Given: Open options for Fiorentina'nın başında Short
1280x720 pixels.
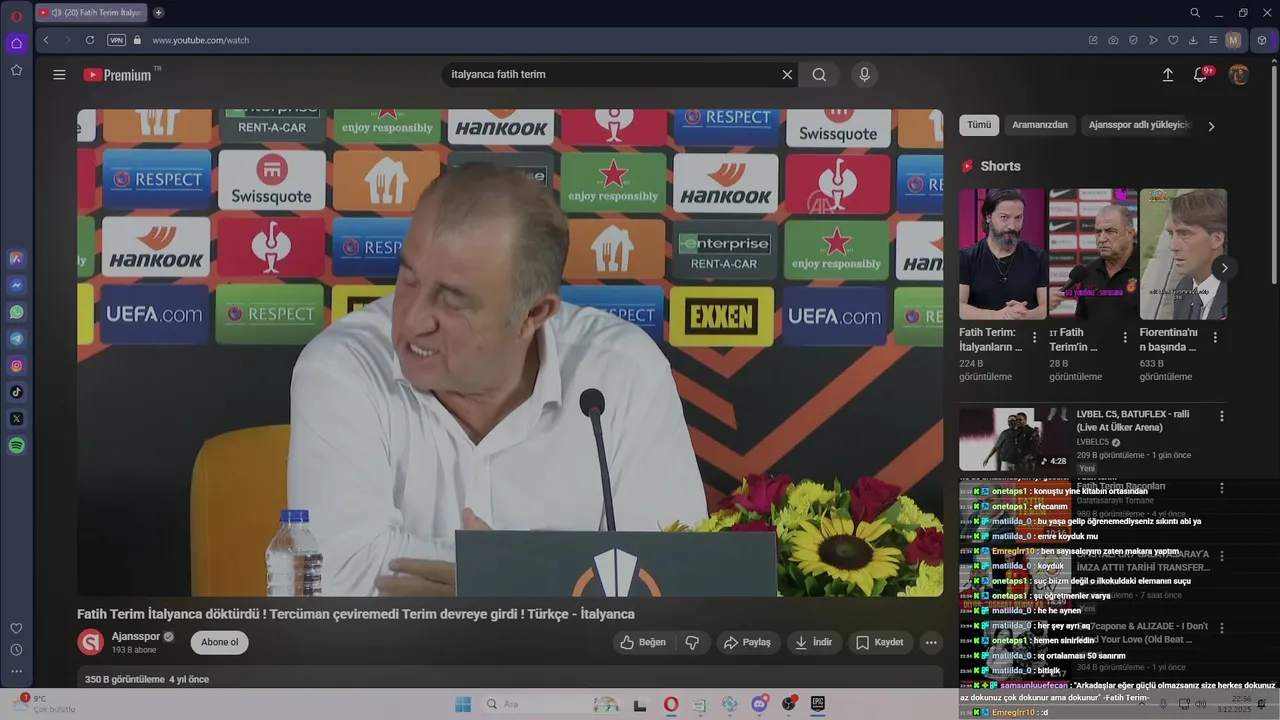Looking at the screenshot, I should click(1215, 338).
